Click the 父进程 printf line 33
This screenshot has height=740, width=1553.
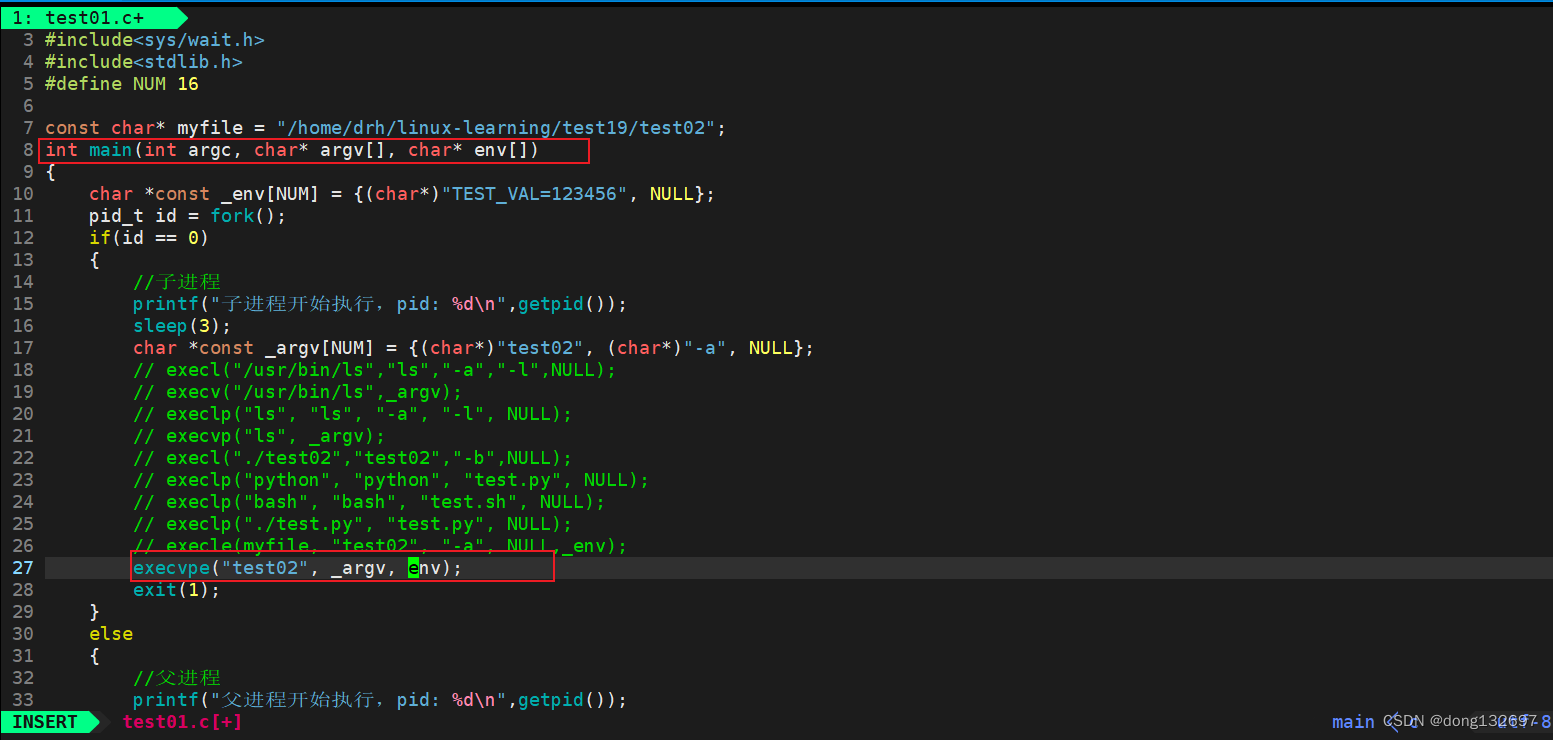click(380, 700)
